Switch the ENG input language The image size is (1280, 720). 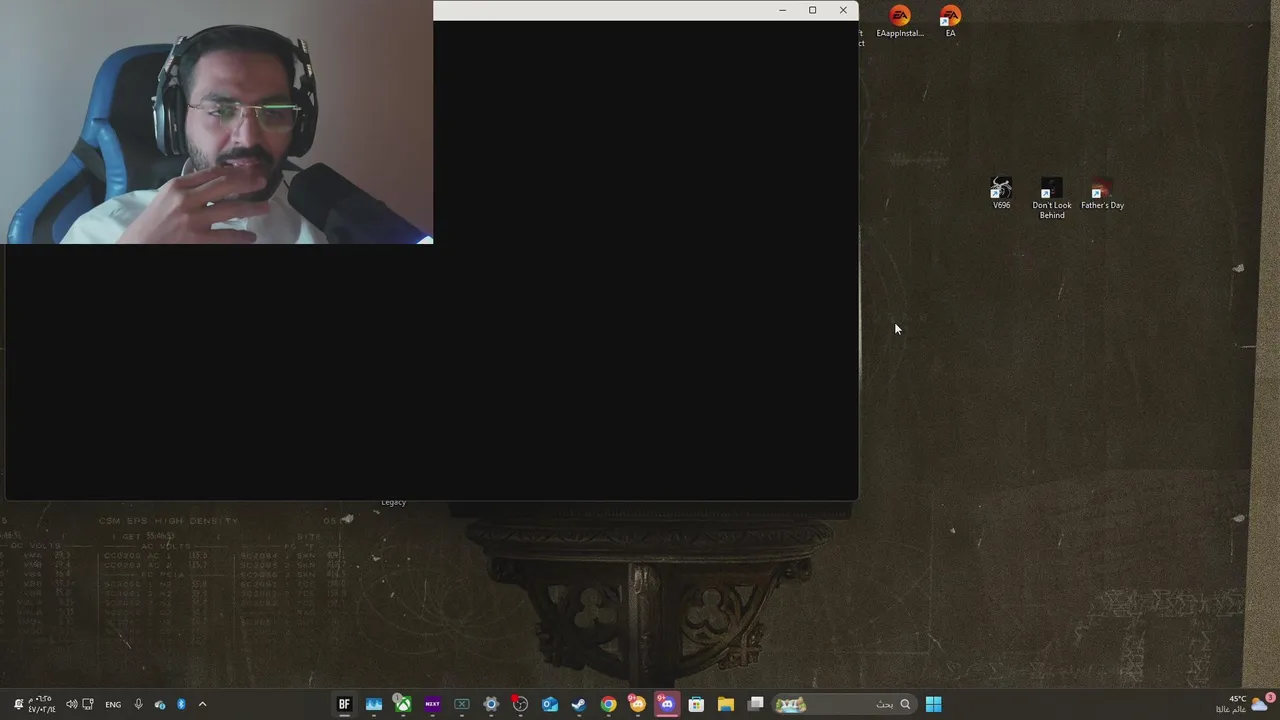point(113,704)
